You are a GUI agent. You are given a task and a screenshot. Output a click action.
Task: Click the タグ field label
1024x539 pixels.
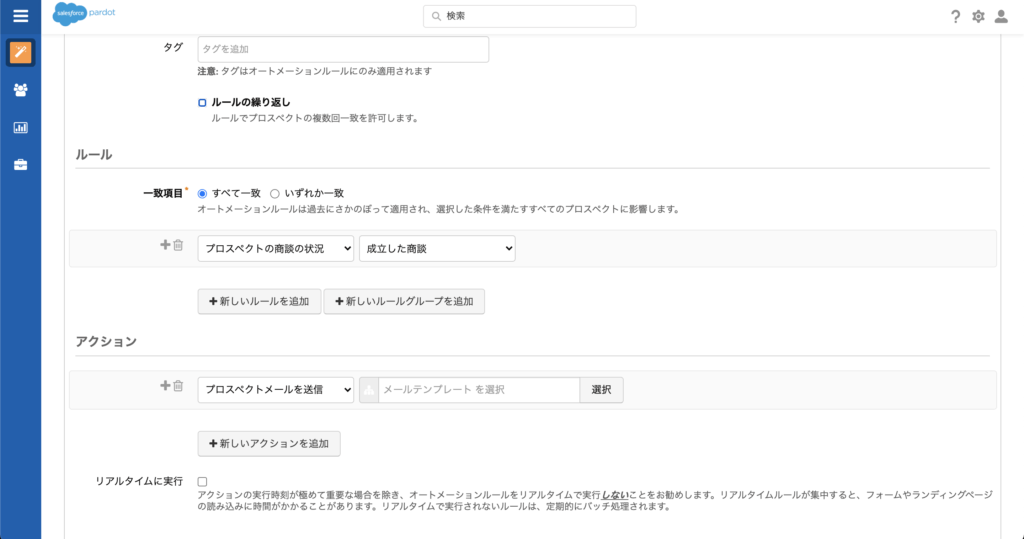173,47
